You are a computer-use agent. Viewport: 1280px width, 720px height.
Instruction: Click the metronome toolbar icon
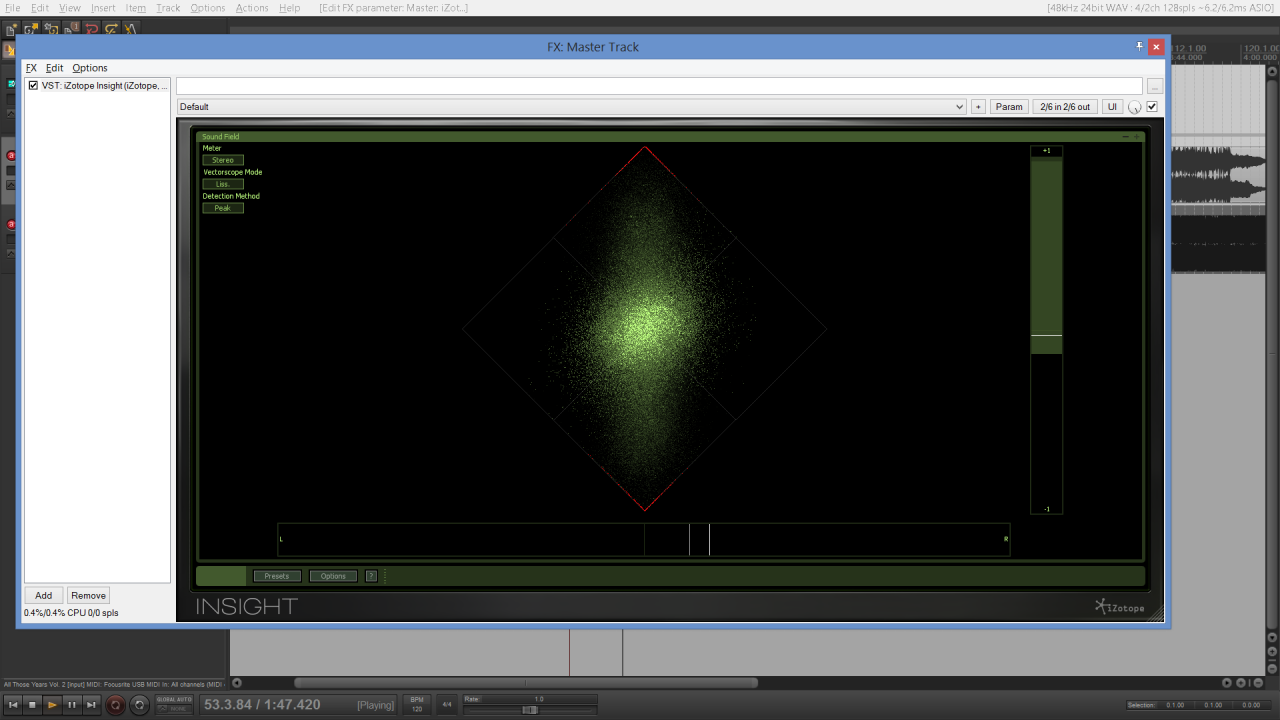pyautogui.click(x=131, y=29)
